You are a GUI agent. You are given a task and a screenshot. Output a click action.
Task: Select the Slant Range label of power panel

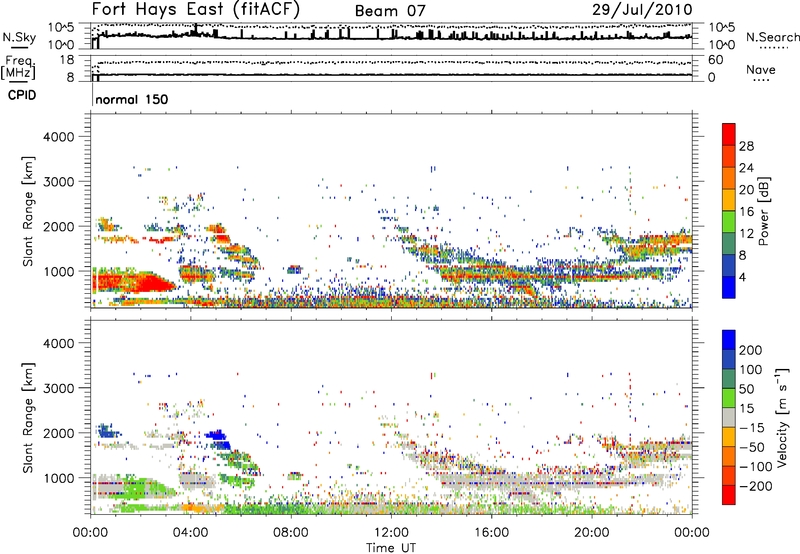28,212
